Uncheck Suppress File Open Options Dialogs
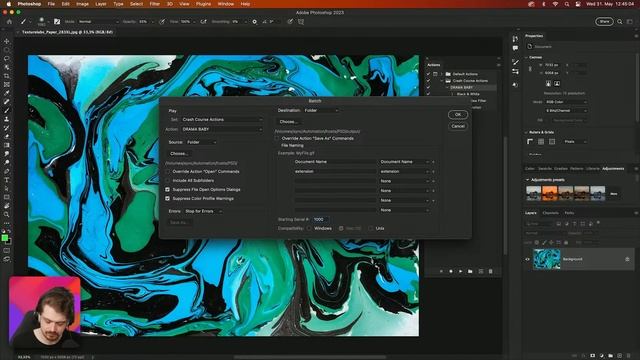This screenshot has width=640, height=360. (x=167, y=189)
